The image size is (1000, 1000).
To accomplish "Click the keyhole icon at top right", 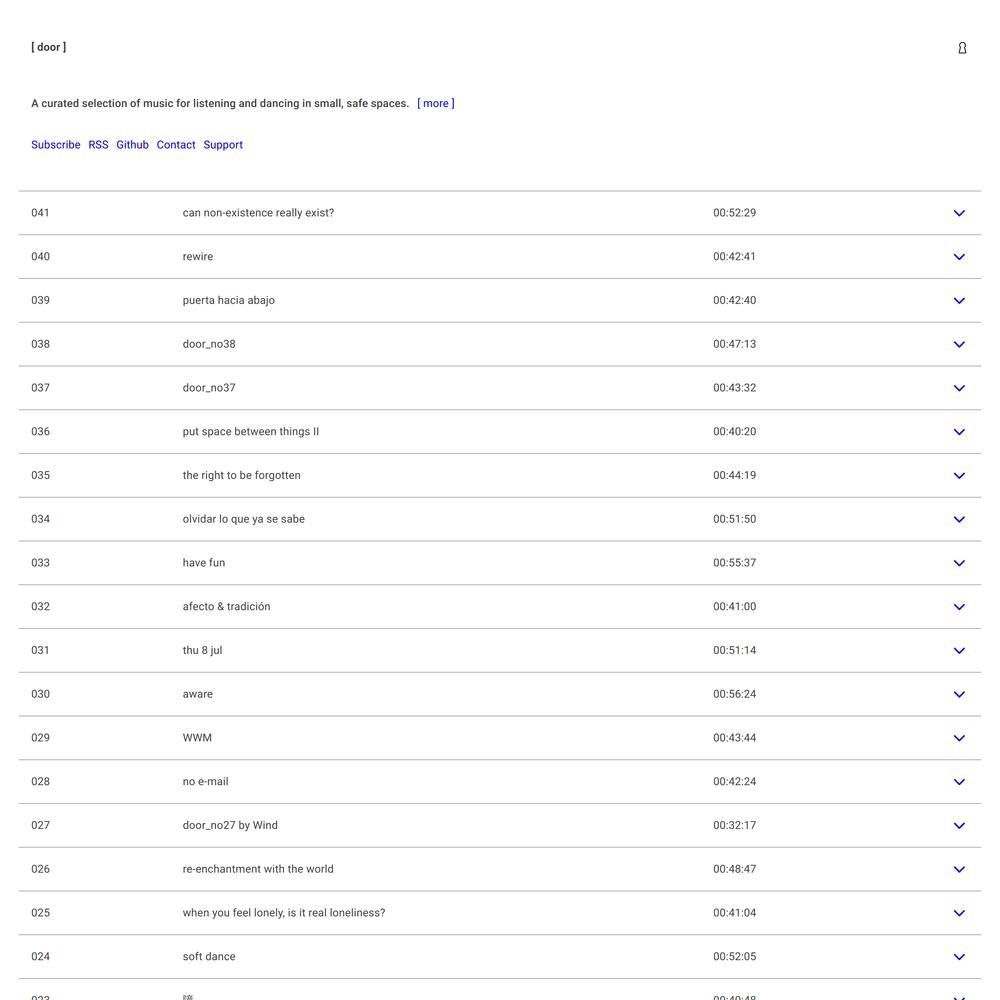I will point(962,48).
